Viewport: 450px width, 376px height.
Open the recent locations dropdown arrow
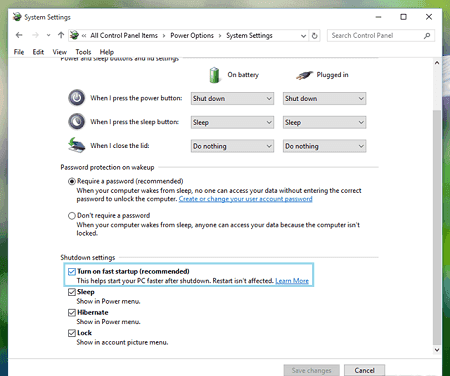coord(48,35)
